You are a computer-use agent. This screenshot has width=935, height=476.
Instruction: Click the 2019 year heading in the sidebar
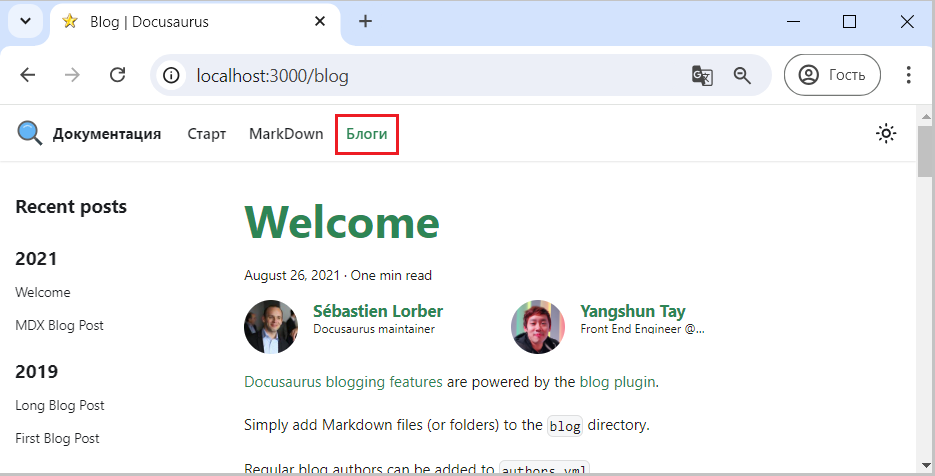click(x=36, y=372)
